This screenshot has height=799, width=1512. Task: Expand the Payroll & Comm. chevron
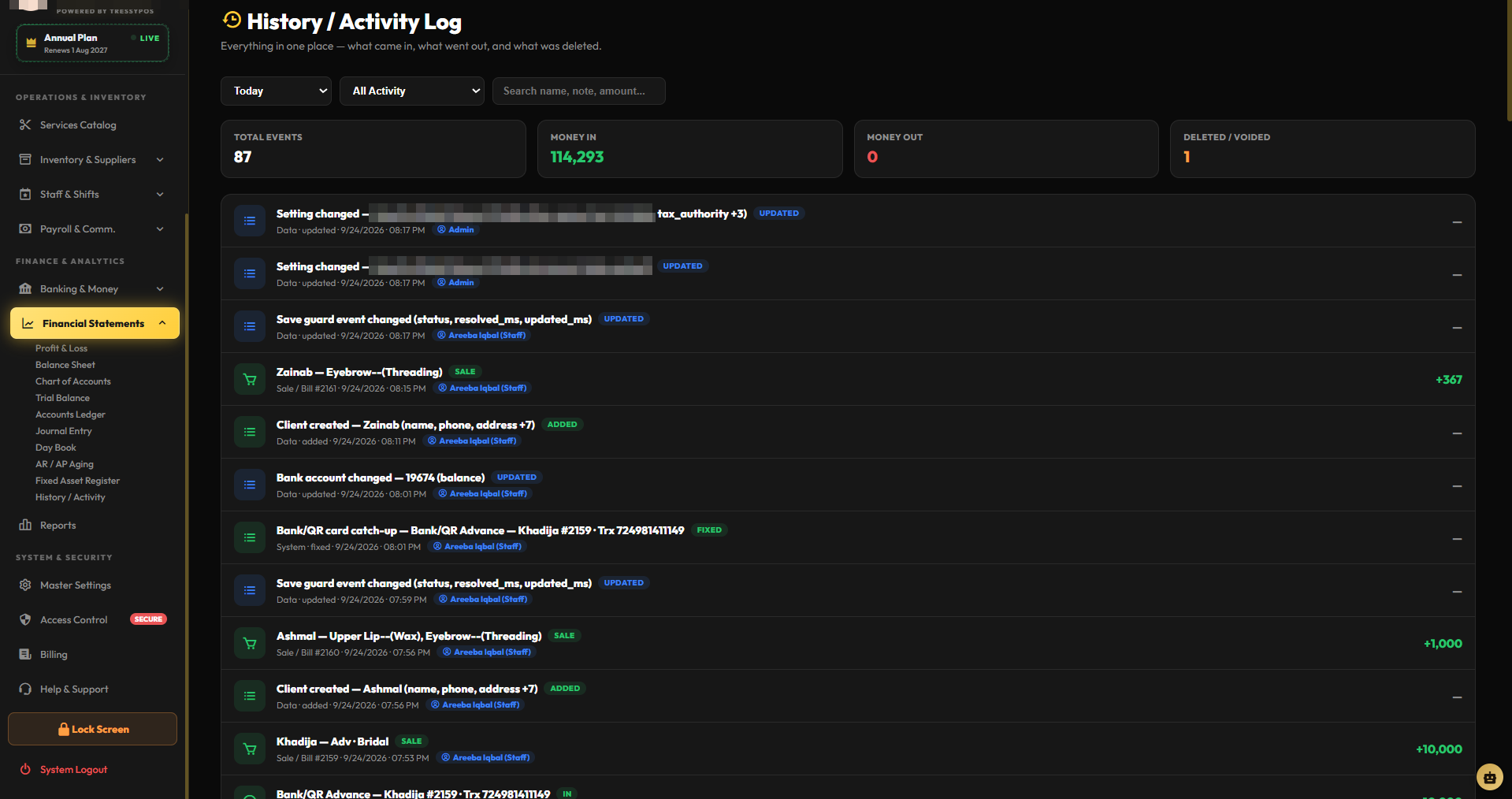160,229
